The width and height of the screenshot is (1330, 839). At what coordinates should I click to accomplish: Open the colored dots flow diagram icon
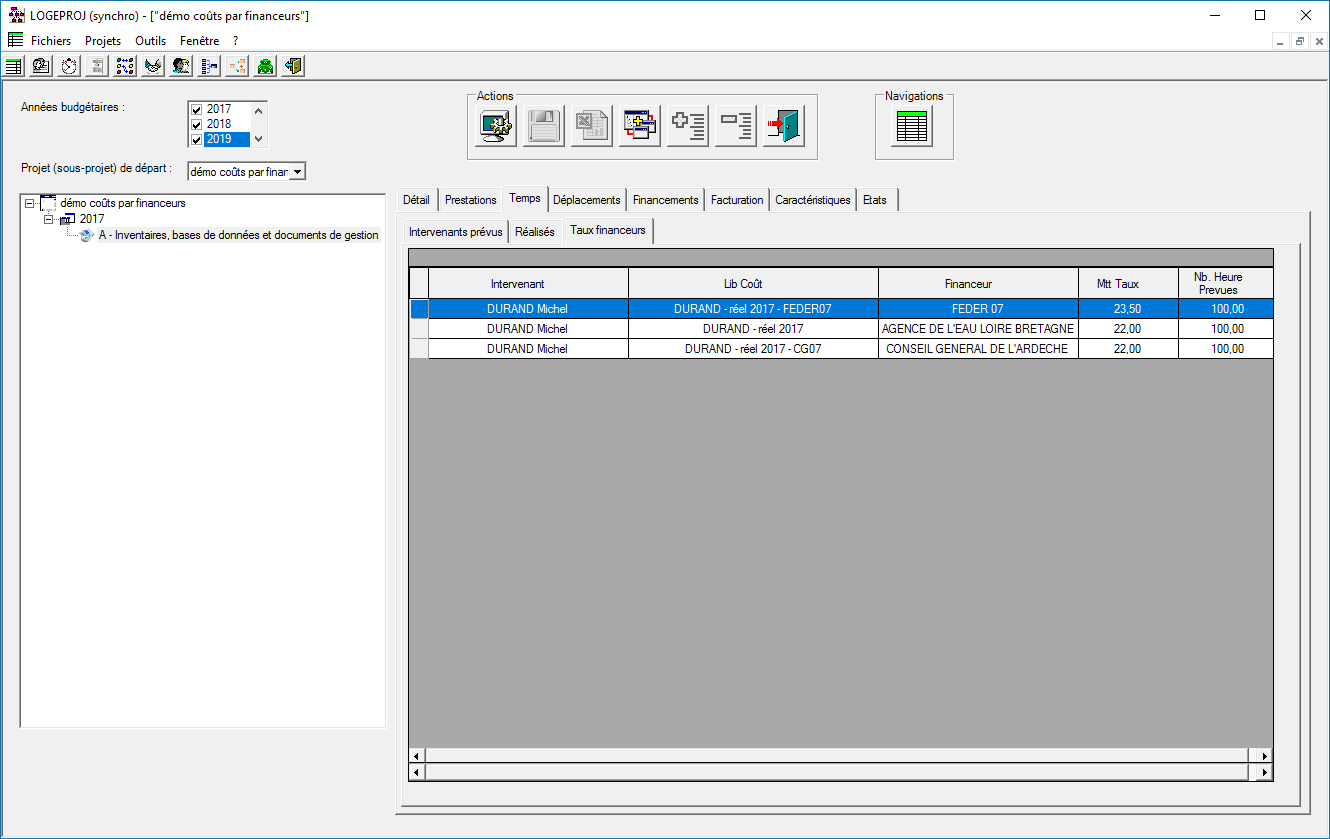pyautogui.click(x=125, y=67)
